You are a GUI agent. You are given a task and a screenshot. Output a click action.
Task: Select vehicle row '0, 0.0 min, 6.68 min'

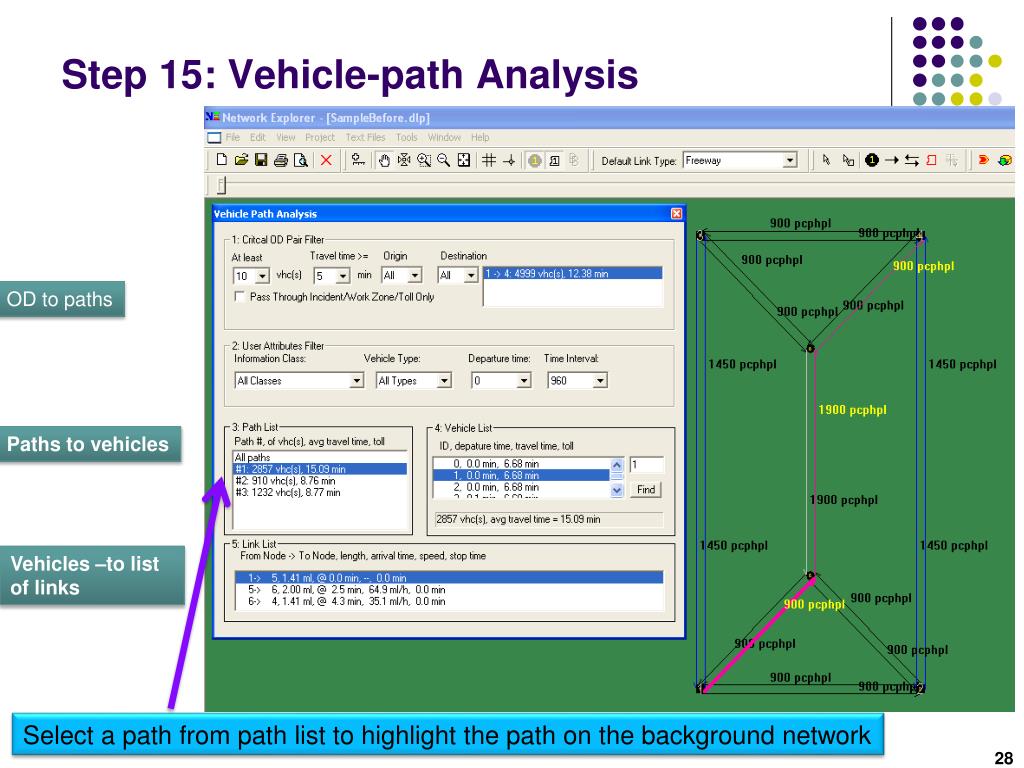tap(521, 464)
